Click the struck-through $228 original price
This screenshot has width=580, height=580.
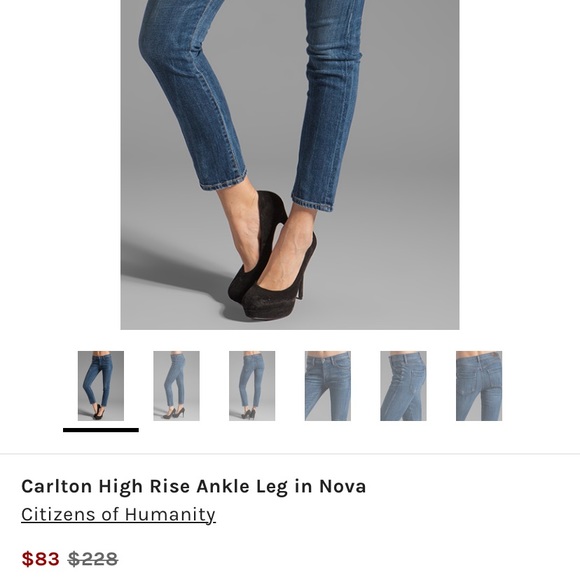click(x=93, y=559)
